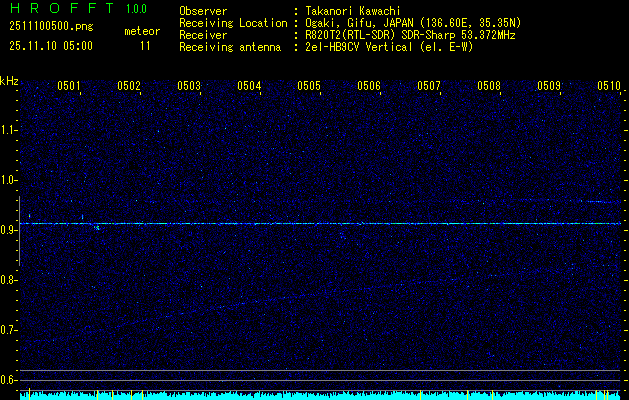Click the HROFFT title text
The width and height of the screenshot is (629, 400).
tap(62, 10)
